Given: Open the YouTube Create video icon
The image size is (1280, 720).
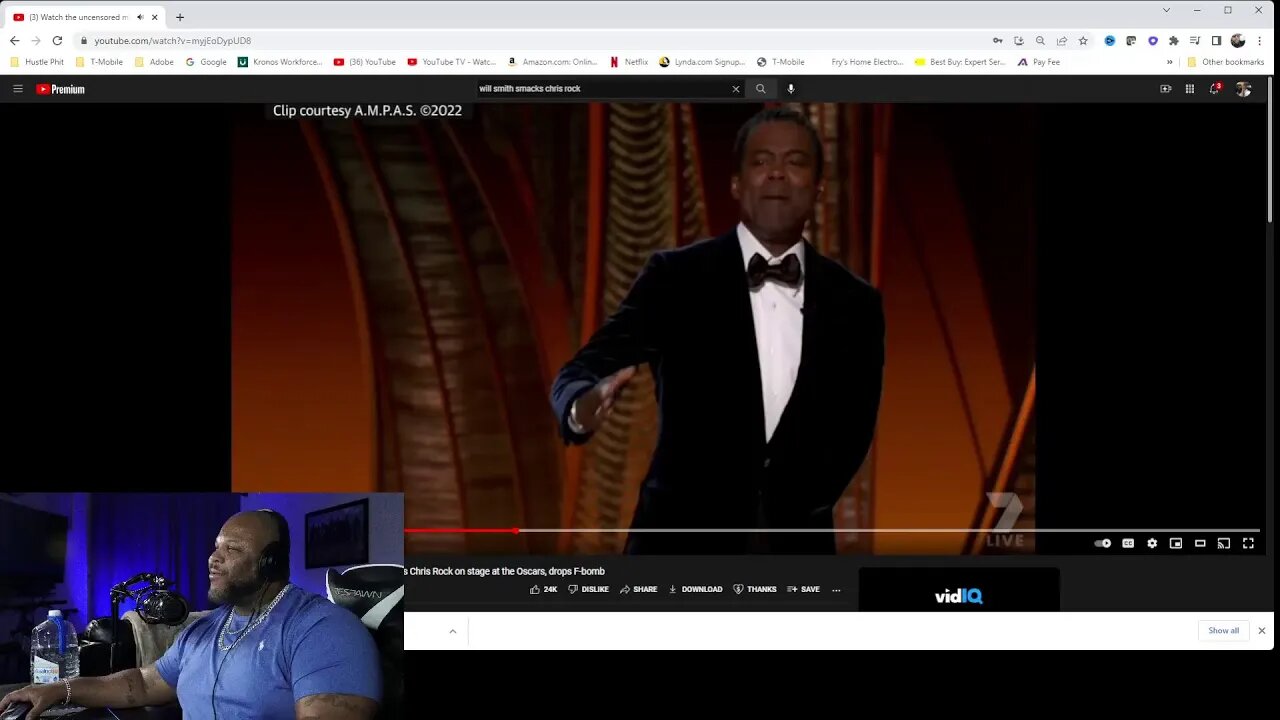Looking at the screenshot, I should point(1166,89).
